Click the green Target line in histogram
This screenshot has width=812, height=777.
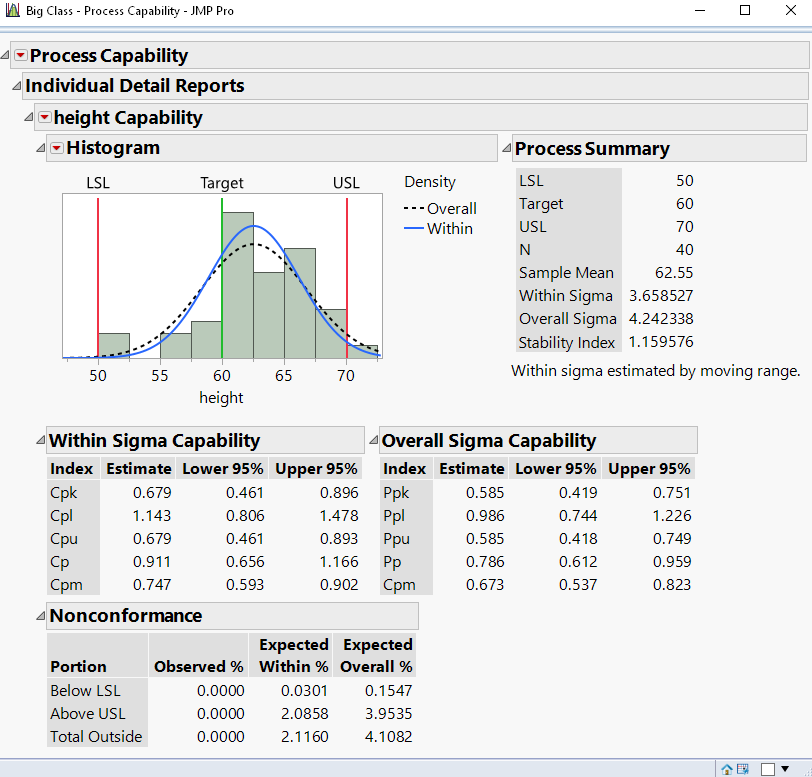(222, 278)
